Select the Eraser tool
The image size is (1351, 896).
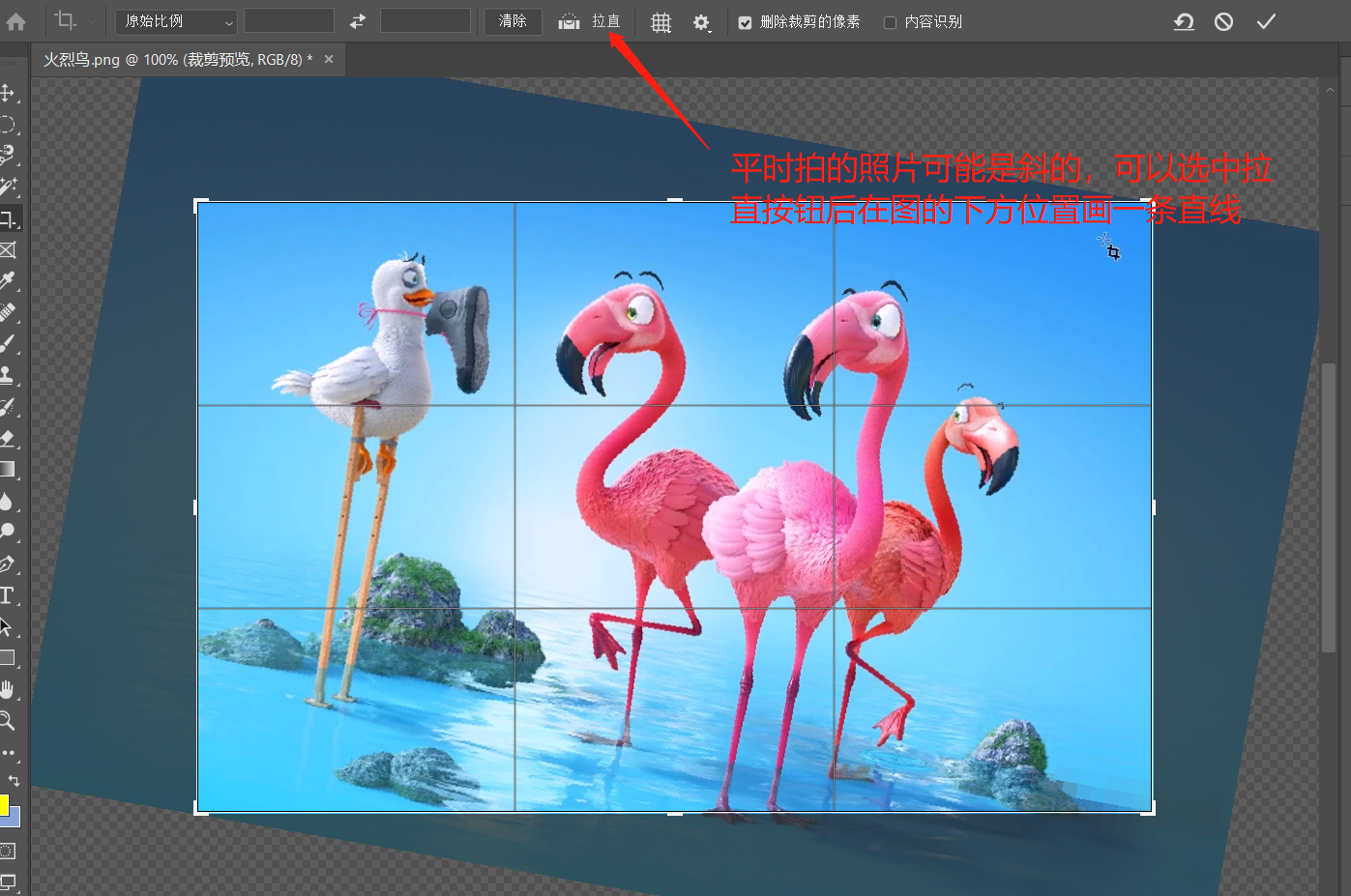(8, 438)
